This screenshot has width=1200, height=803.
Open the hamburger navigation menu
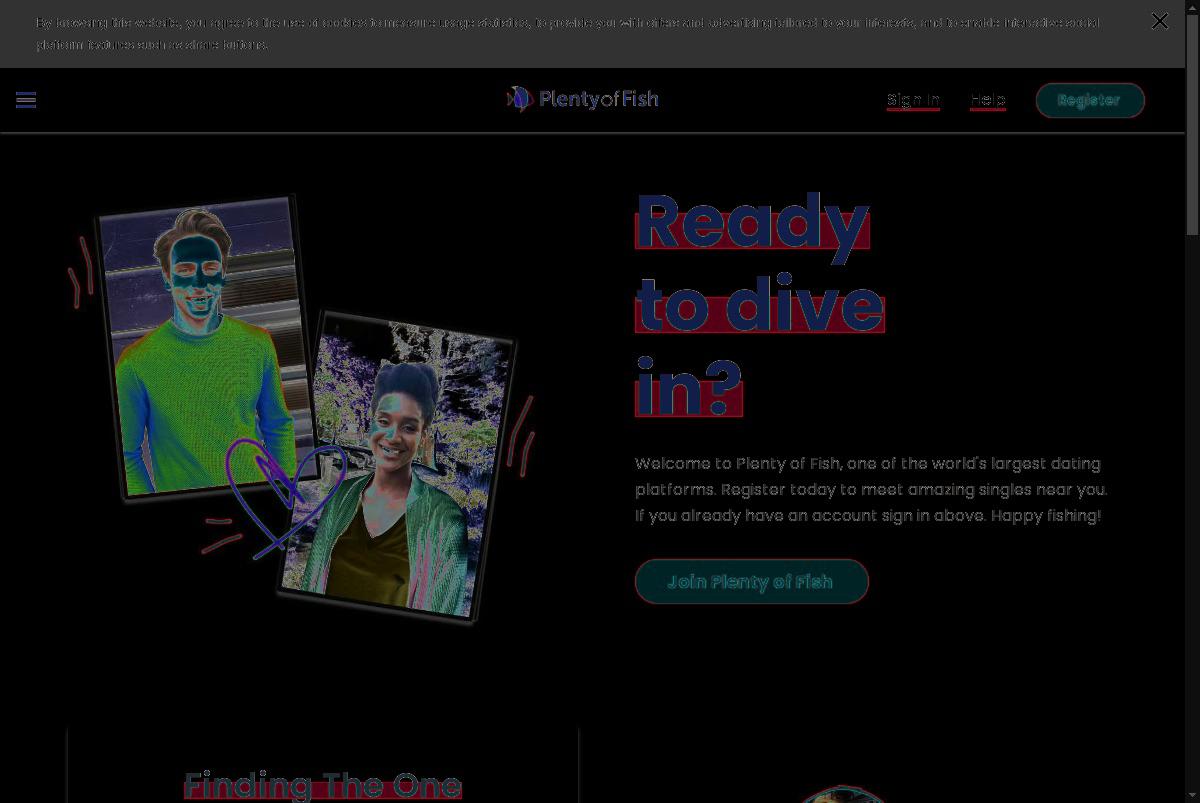[26, 100]
